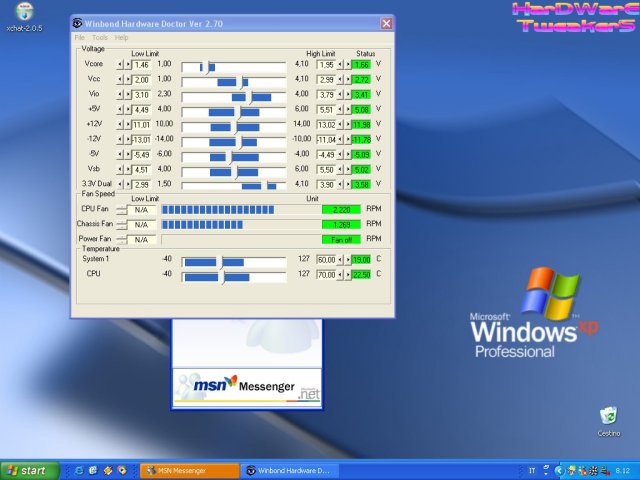Increase the Vcore high limit with the right arrow
The image size is (640, 480).
click(347, 64)
